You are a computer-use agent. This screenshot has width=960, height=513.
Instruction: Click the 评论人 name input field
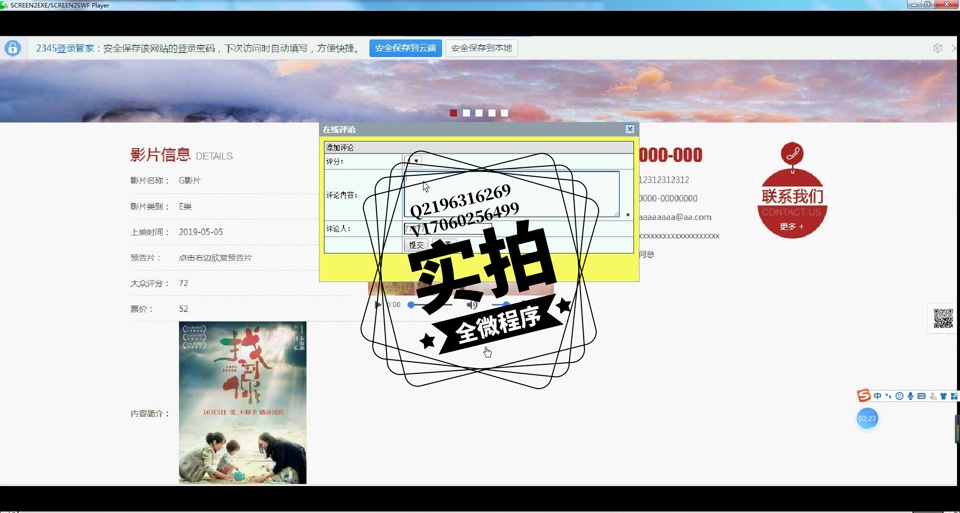[x=447, y=228]
